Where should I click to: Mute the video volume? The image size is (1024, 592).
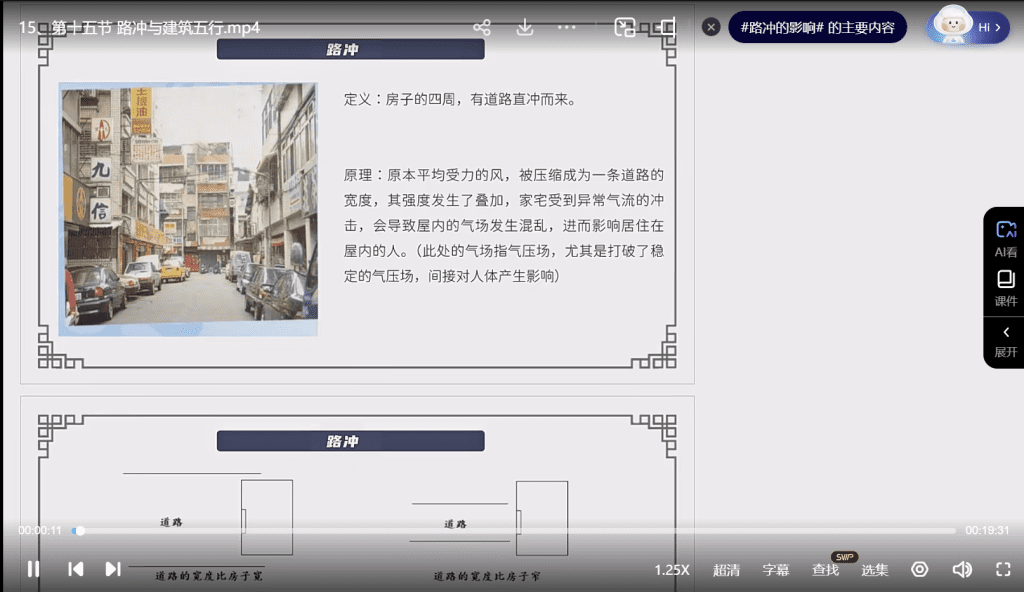tap(962, 569)
